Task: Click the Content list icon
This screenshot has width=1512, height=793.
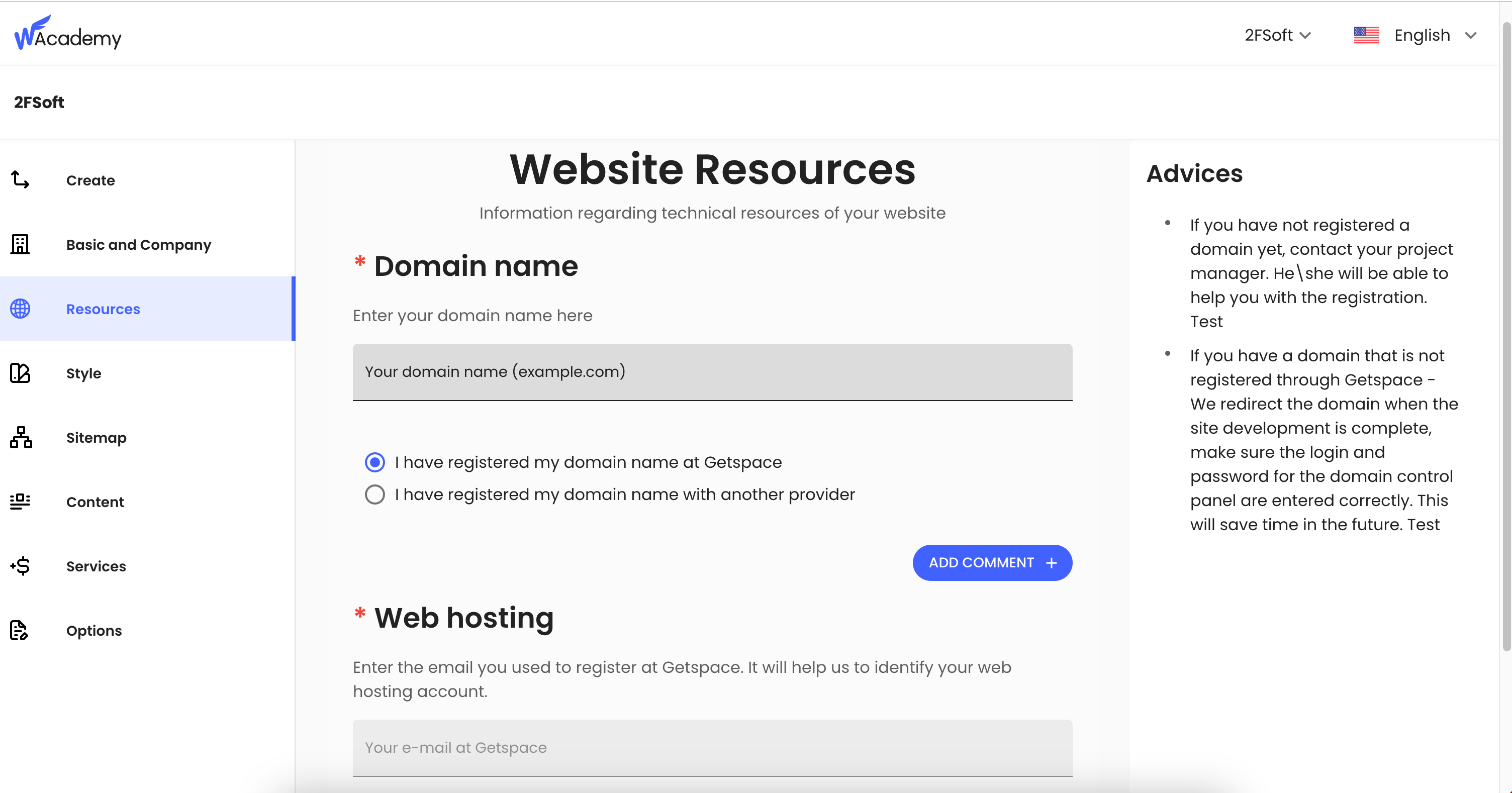Action: pyautogui.click(x=21, y=501)
